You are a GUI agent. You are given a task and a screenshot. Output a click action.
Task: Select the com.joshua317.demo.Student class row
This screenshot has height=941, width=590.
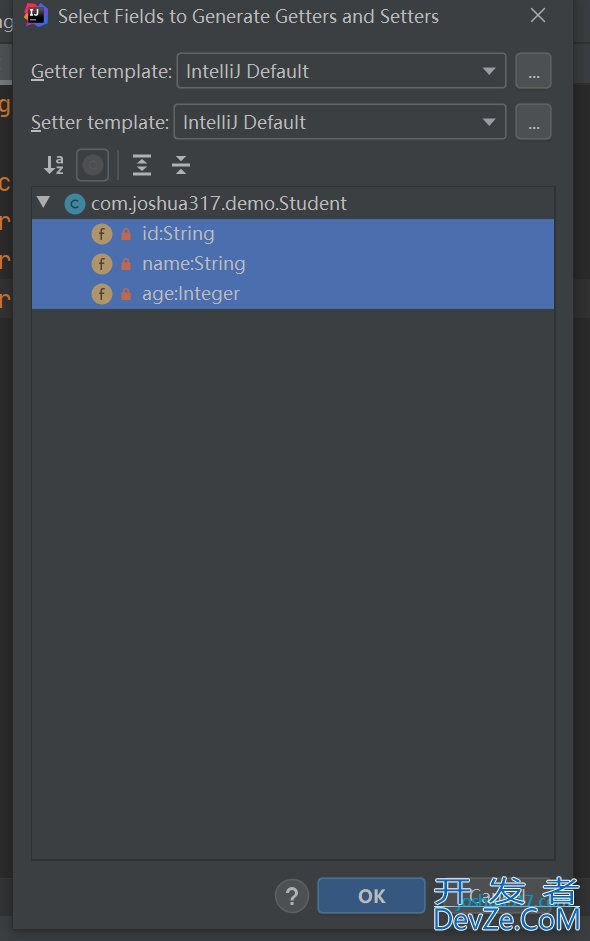click(293, 203)
